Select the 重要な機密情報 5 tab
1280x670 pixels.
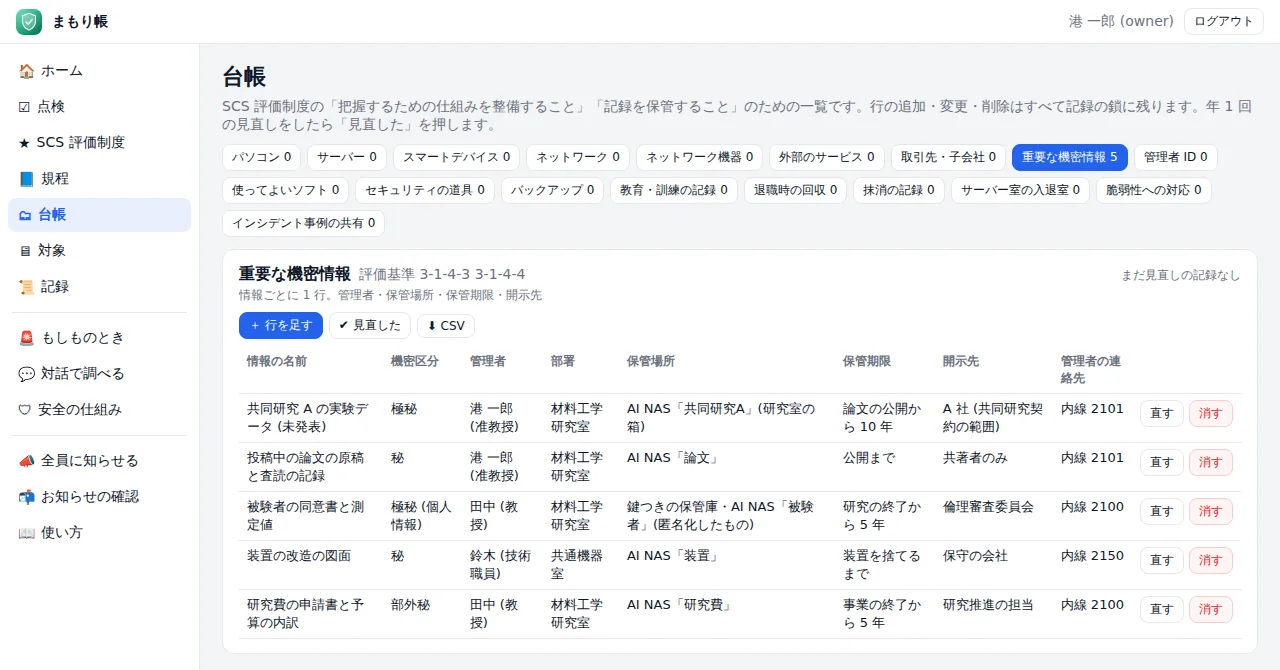[x=1069, y=157]
